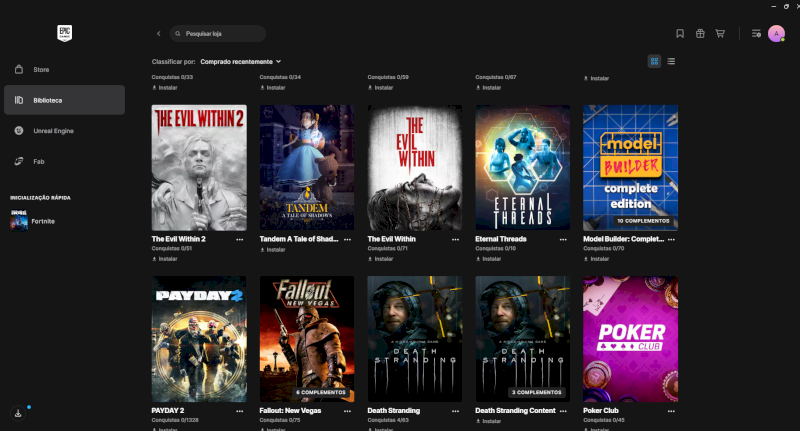Switch to list view
This screenshot has width=800, height=431.
tap(671, 61)
